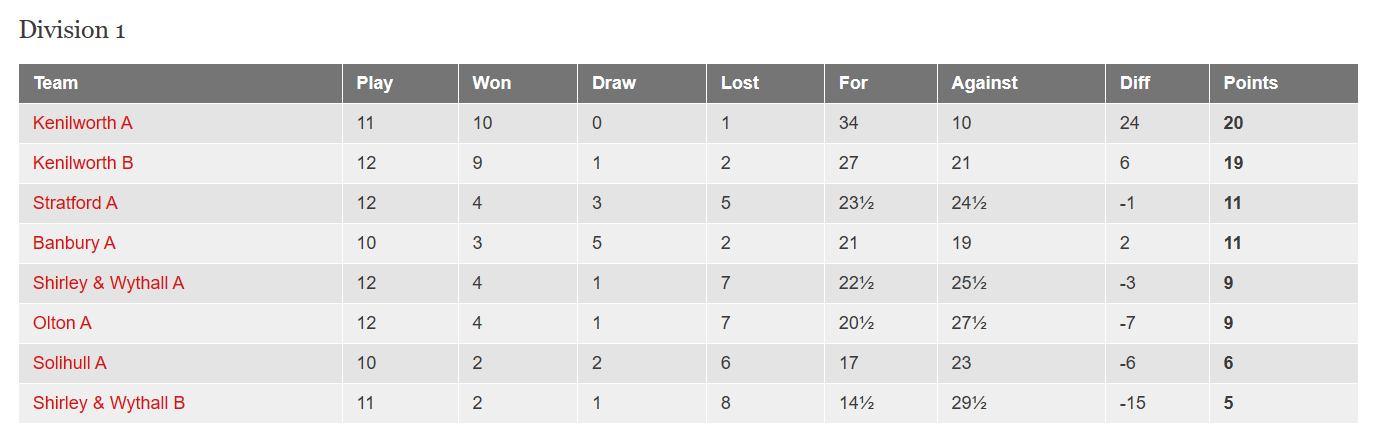
Task: Open Shirley & Wythall B team link
Action: [108, 403]
